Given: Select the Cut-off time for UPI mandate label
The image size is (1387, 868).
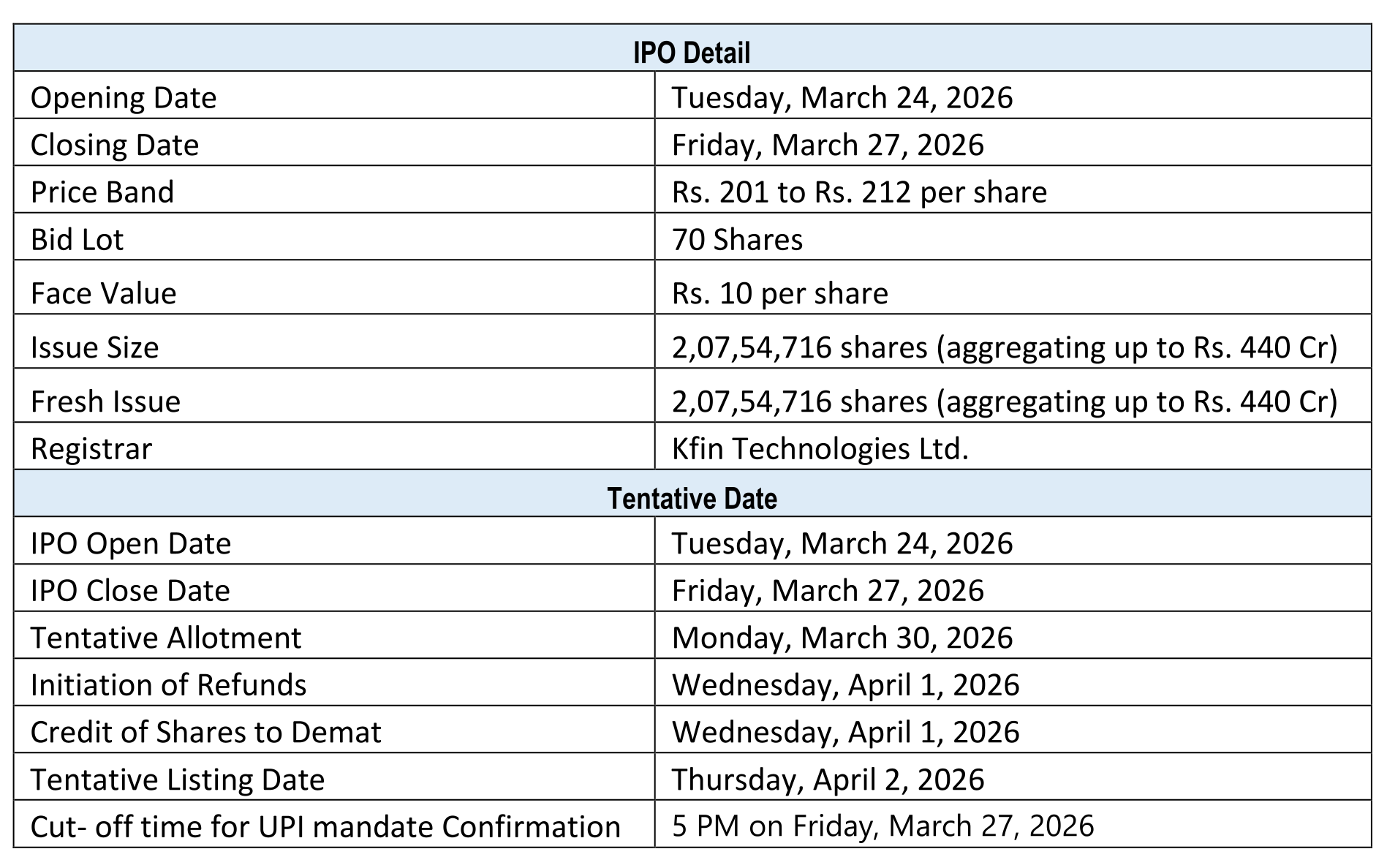Looking at the screenshot, I should pyautogui.click(x=325, y=827).
